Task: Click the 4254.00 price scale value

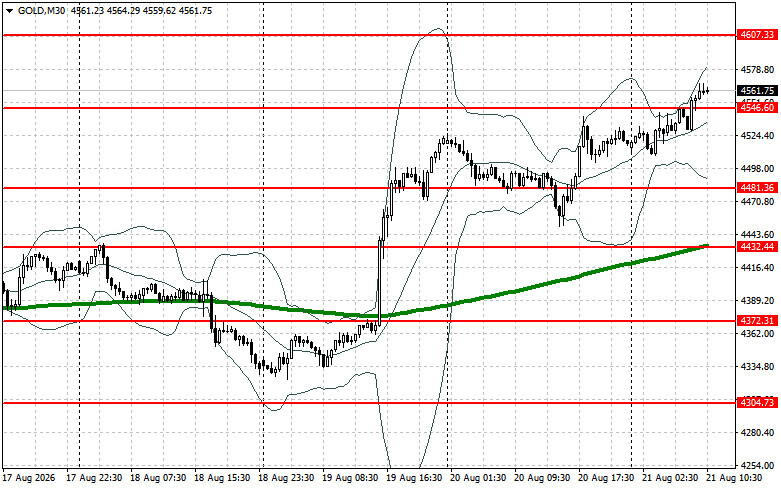Action: pyautogui.click(x=757, y=466)
